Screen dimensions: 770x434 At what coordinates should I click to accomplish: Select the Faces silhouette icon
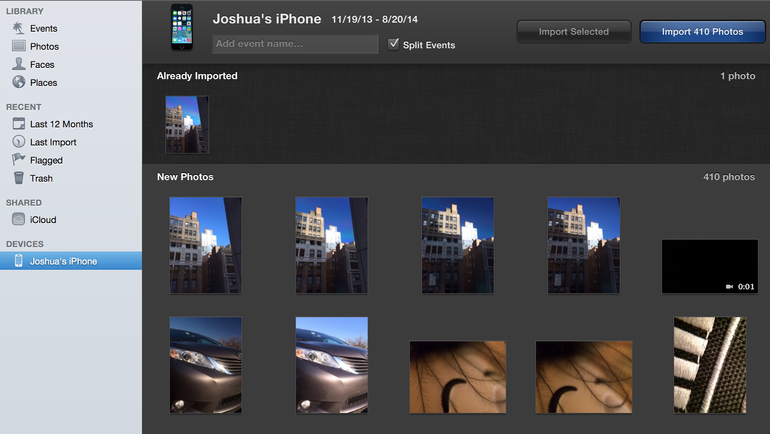pos(18,64)
